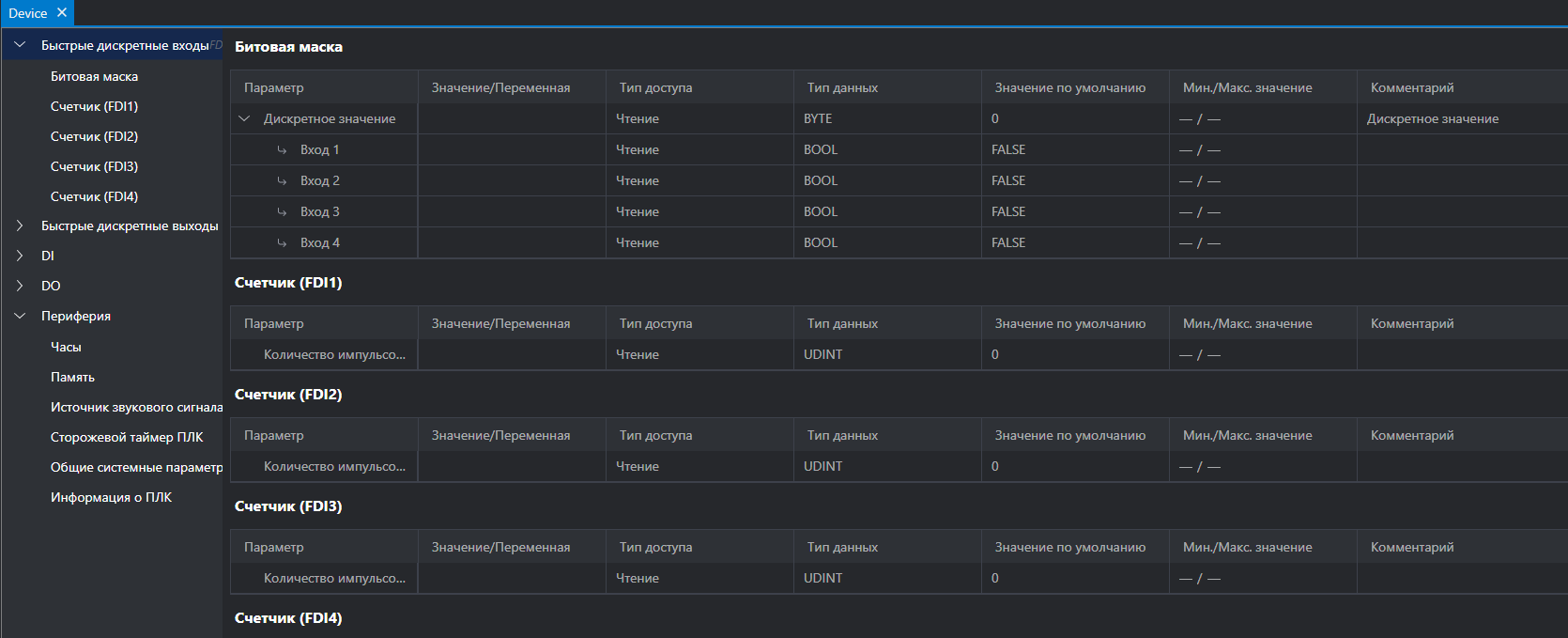Select Общие системные параметры in tree
This screenshot has height=638, width=1568.
click(x=136, y=467)
